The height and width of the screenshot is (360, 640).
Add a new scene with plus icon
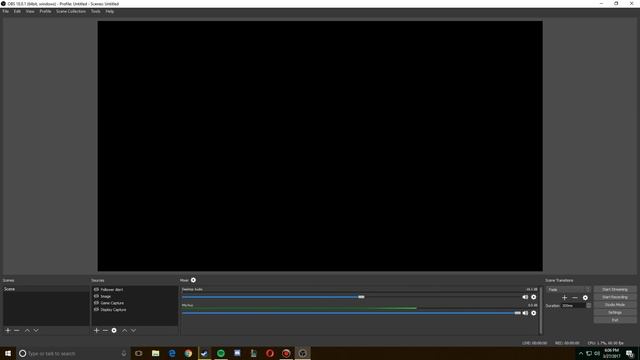pyautogui.click(x=8, y=330)
